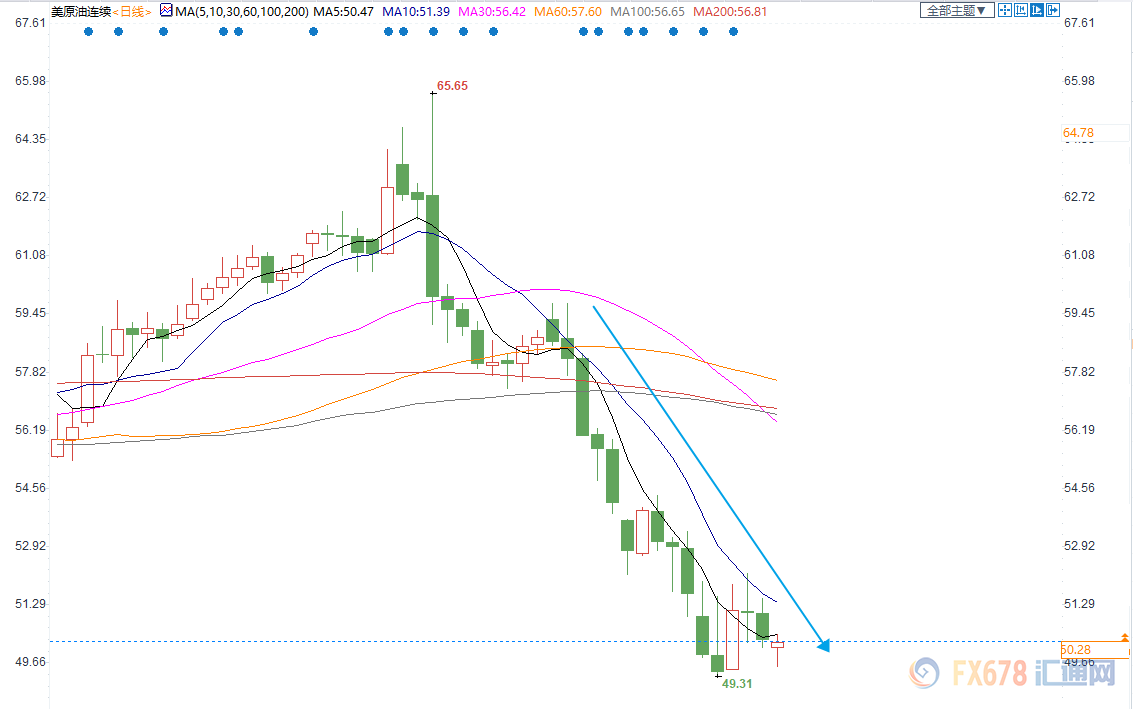Click the orange 50.28 current price tag

click(1076, 650)
